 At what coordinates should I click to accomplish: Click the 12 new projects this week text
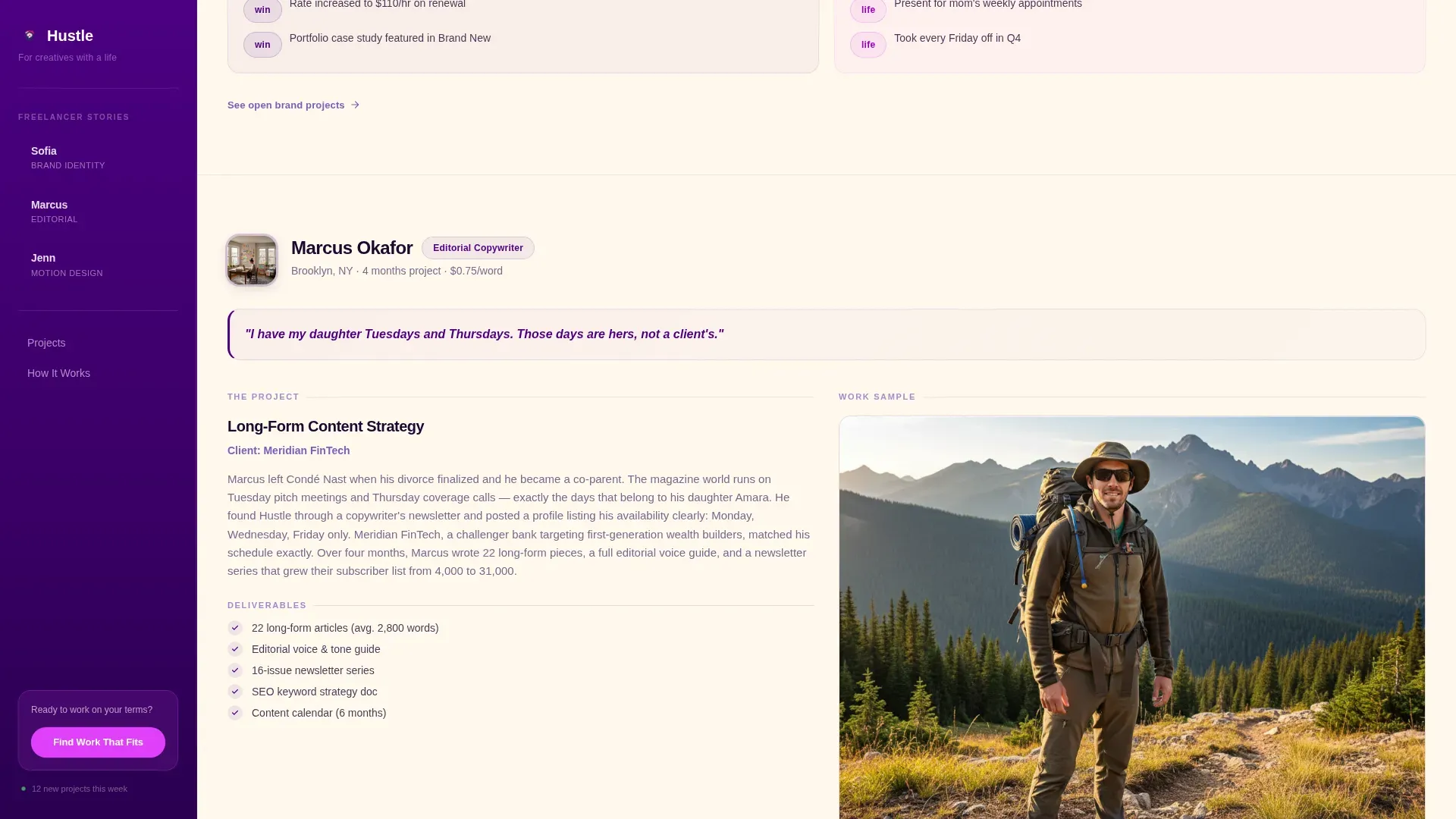pos(80,789)
